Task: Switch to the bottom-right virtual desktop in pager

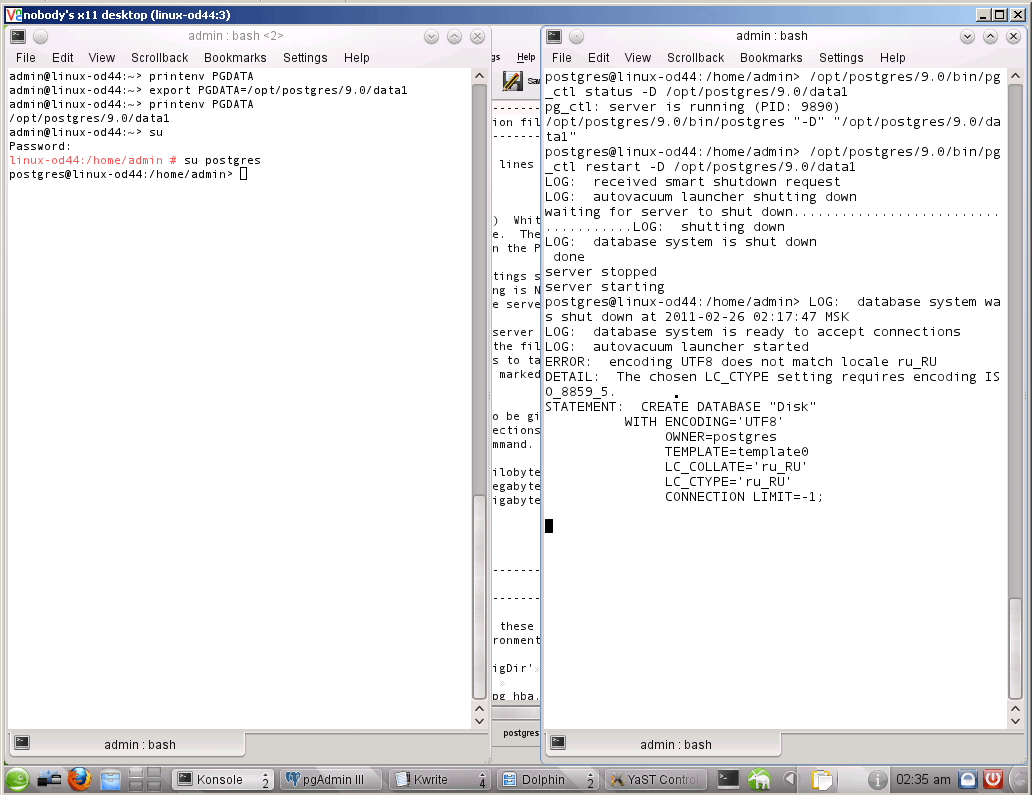Action: [x=153, y=785]
